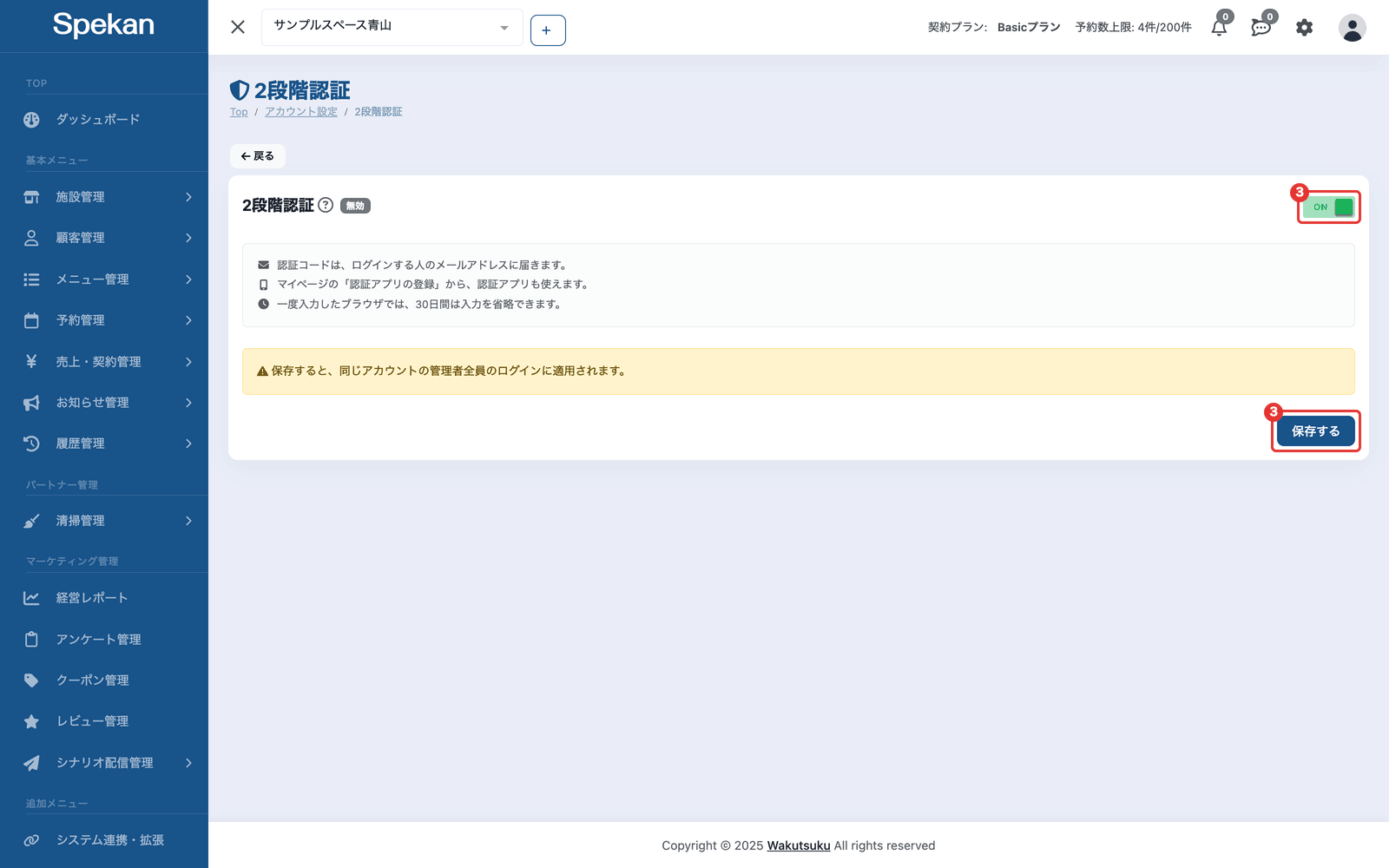Viewport: 1389px width, 868px height.
Task: Expand the 施設管理 menu
Action: click(104, 197)
